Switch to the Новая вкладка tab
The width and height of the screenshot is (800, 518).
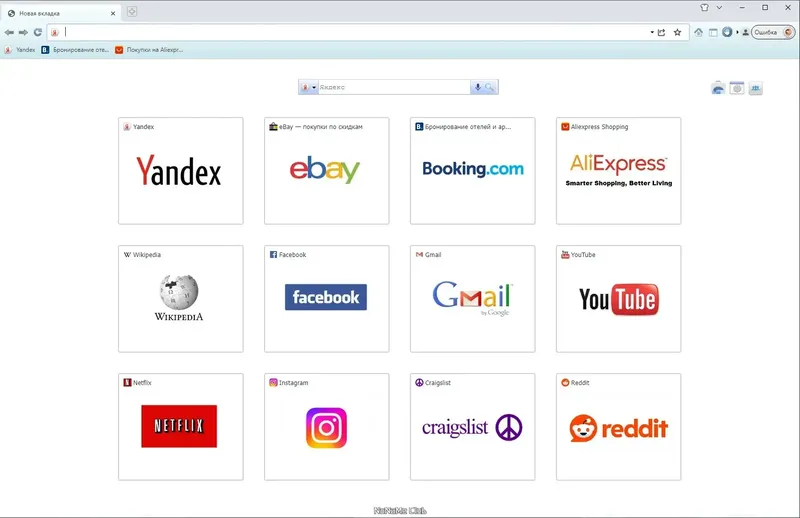[x=61, y=13]
